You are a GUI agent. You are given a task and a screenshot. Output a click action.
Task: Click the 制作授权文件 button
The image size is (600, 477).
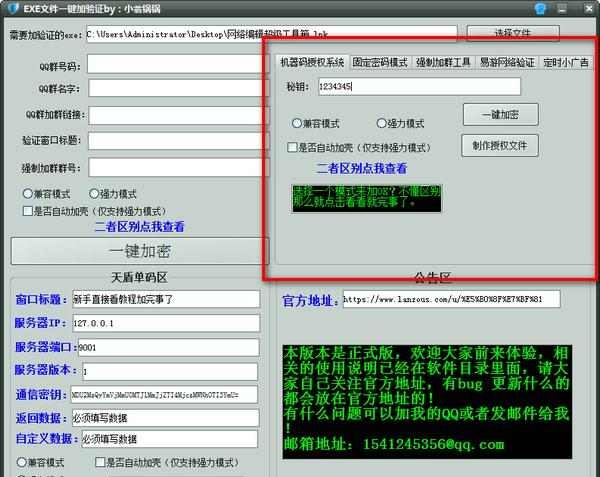500,145
